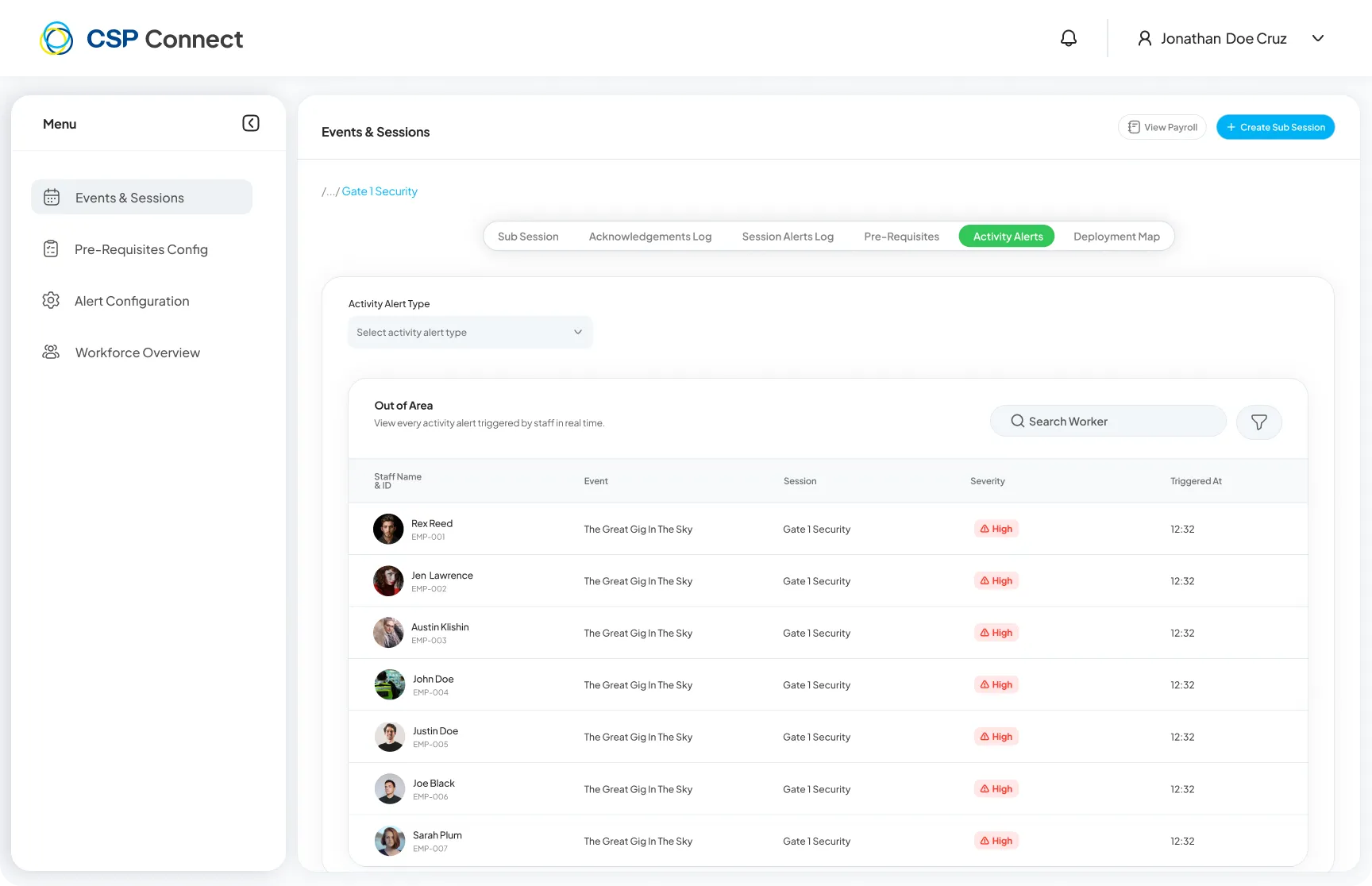Click Rex Reed's avatar photo
This screenshot has height=886, width=1372.
coord(388,529)
